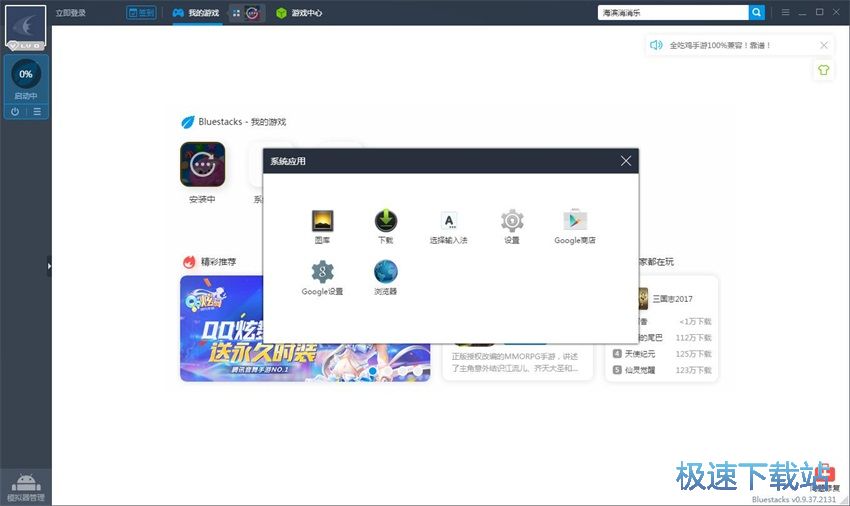
Task: Select the running app tab with grid icon
Action: 247,13
